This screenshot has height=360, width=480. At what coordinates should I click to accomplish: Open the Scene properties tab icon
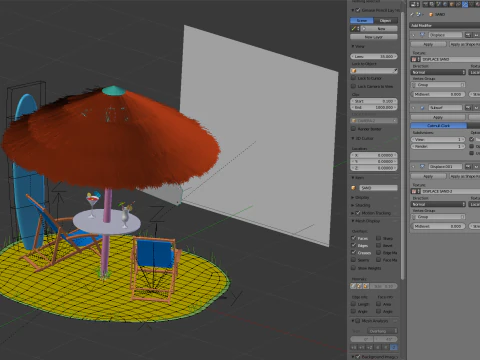[x=438, y=4]
